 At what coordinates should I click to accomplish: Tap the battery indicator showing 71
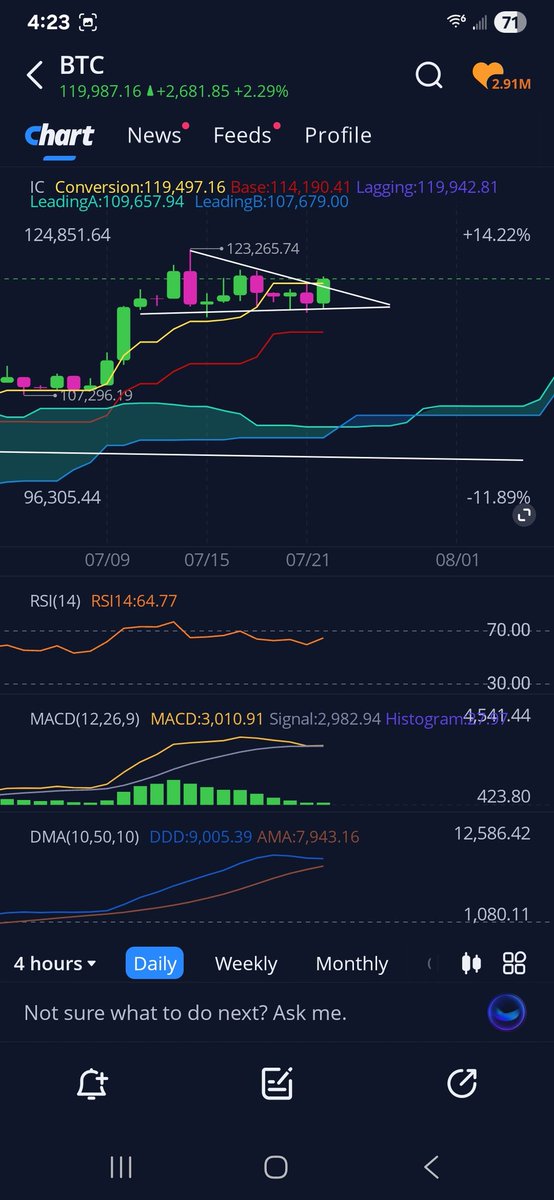509,21
